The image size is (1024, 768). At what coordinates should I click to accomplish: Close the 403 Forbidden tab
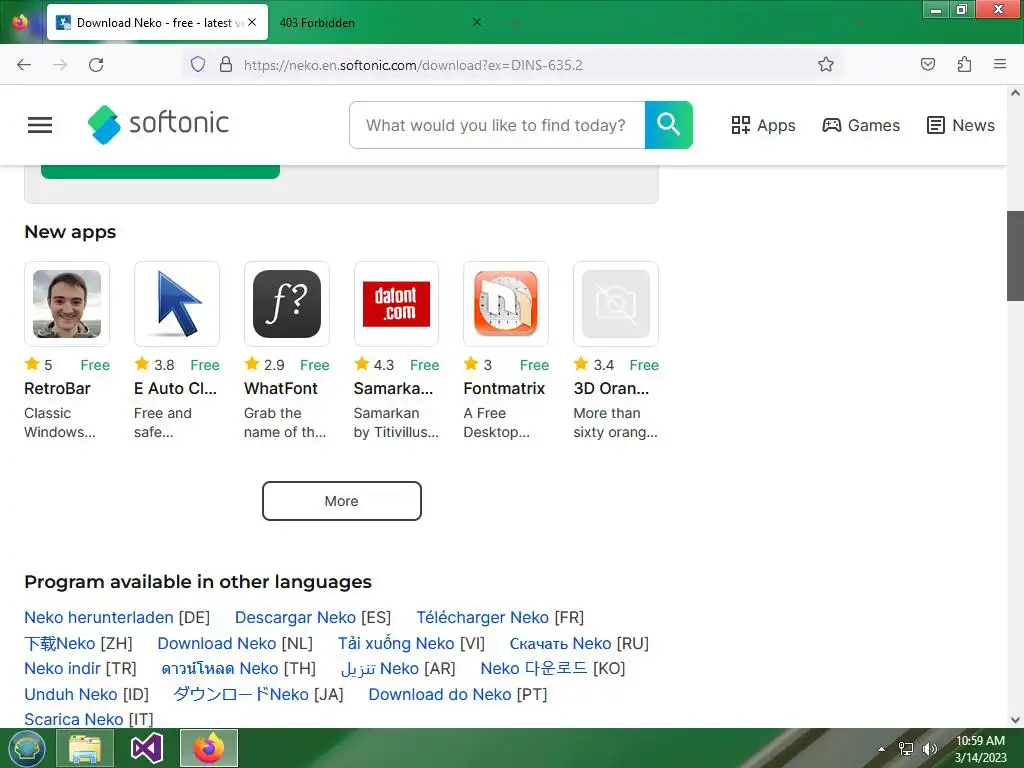pyautogui.click(x=477, y=22)
